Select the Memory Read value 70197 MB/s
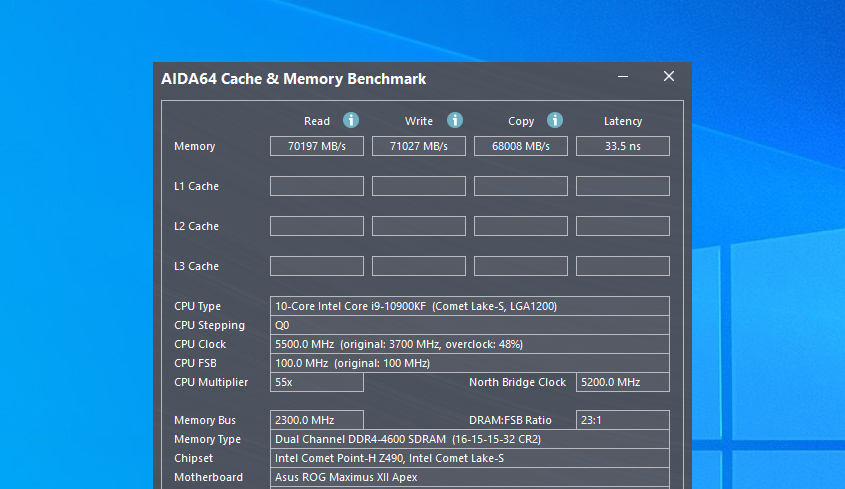Viewport: 845px width, 489px height. (x=317, y=146)
